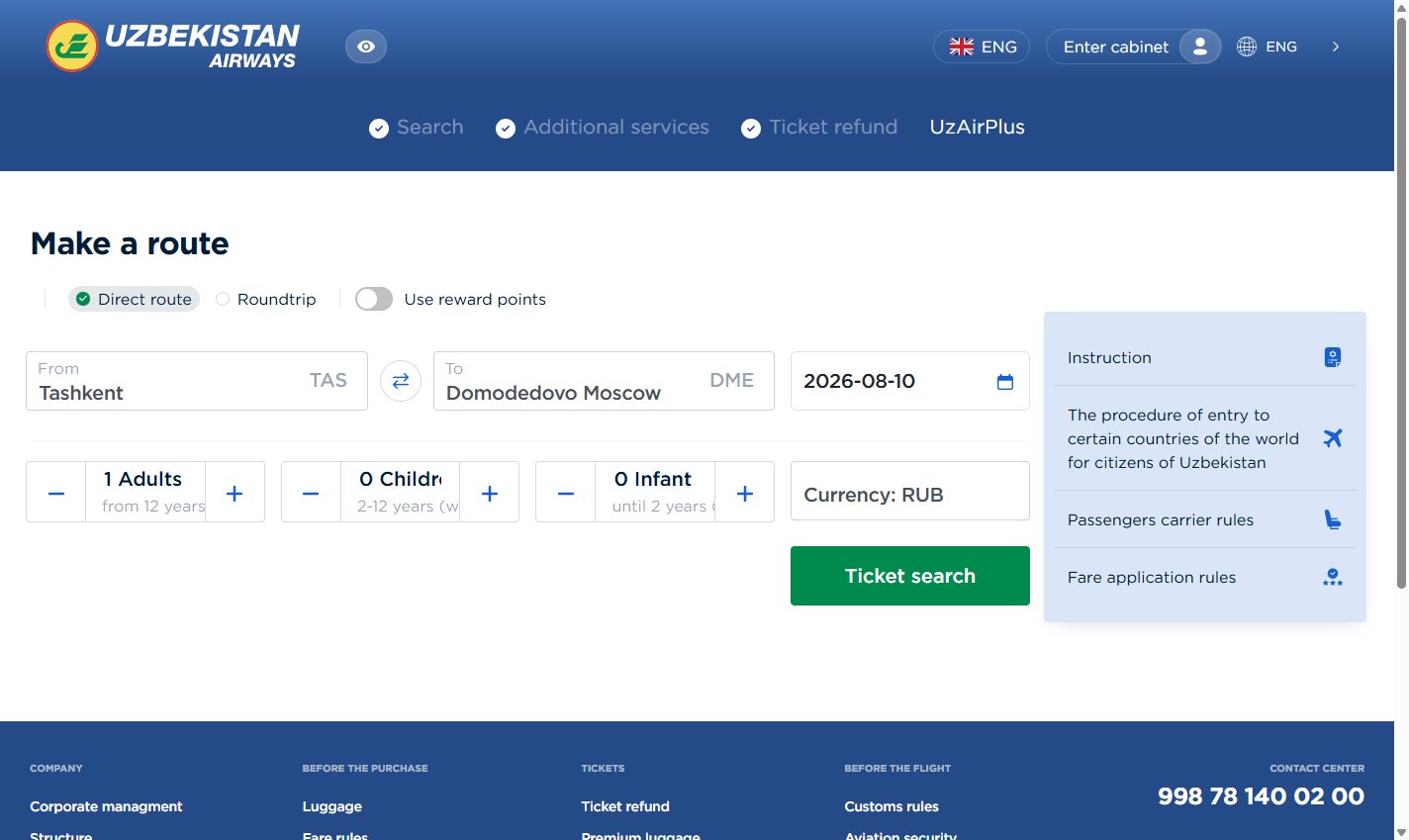Click the departure date 2026-08-10 field
This screenshot has width=1409, height=840.
point(910,381)
